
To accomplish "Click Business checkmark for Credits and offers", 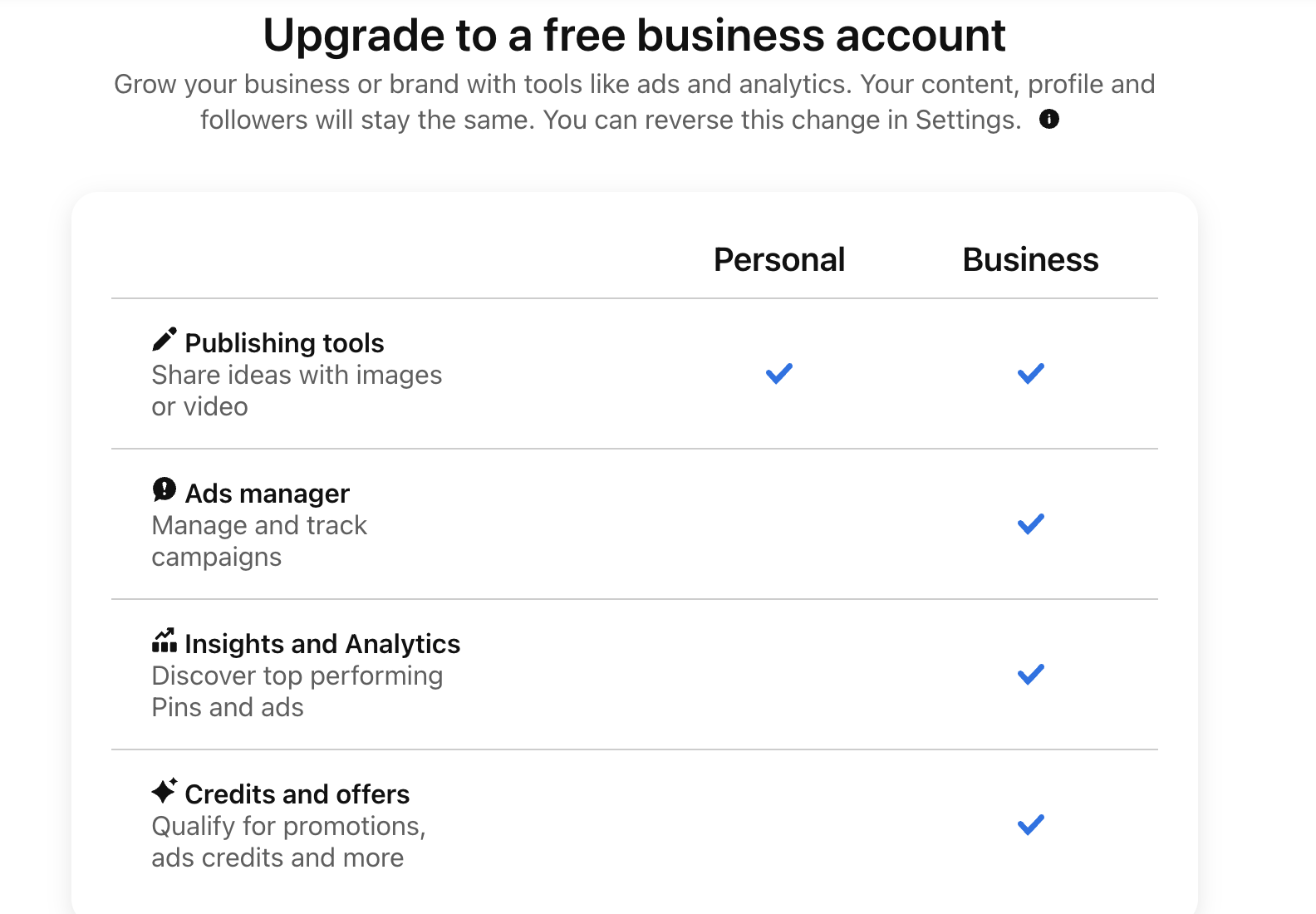I will 1030,825.
